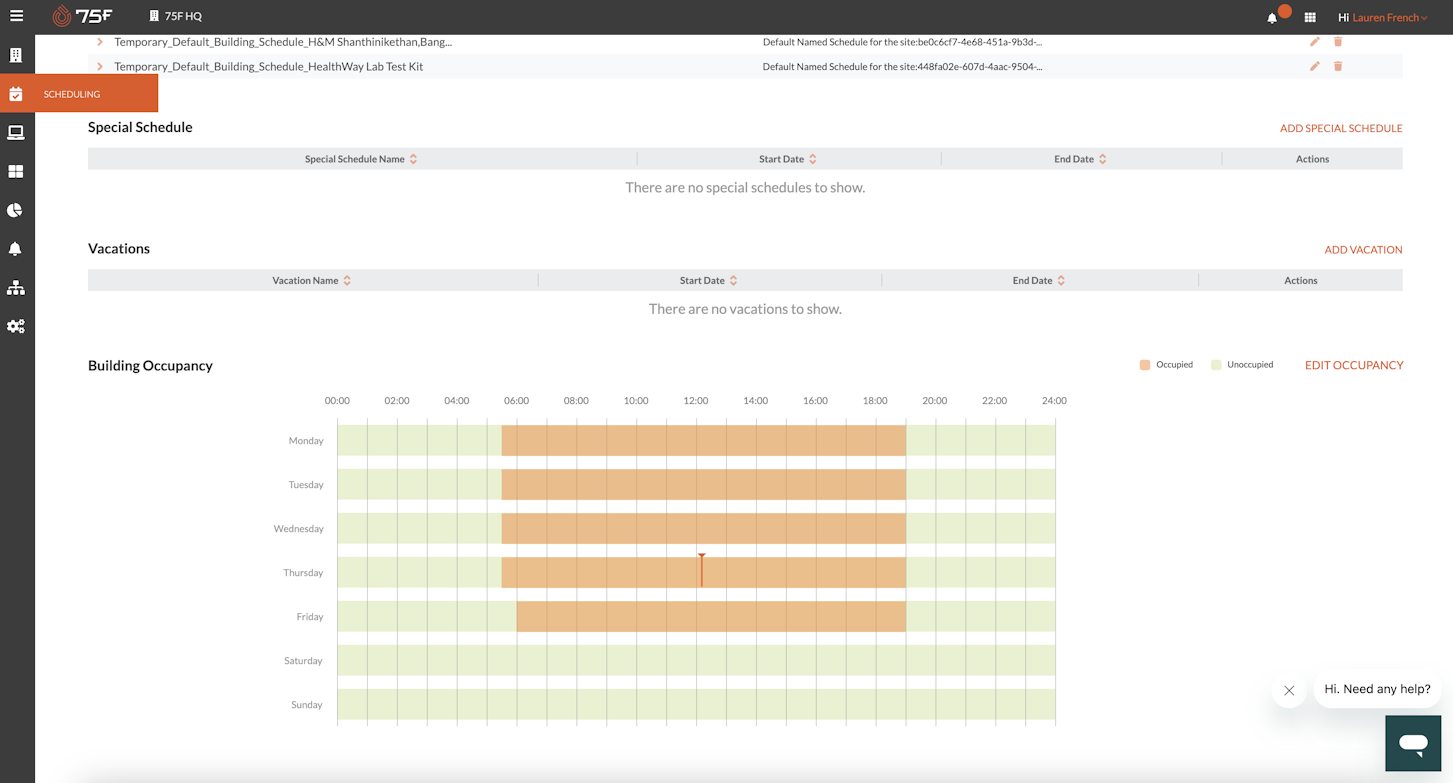Click the description for site be0c6cf7
The image size is (1453, 783).
click(902, 42)
